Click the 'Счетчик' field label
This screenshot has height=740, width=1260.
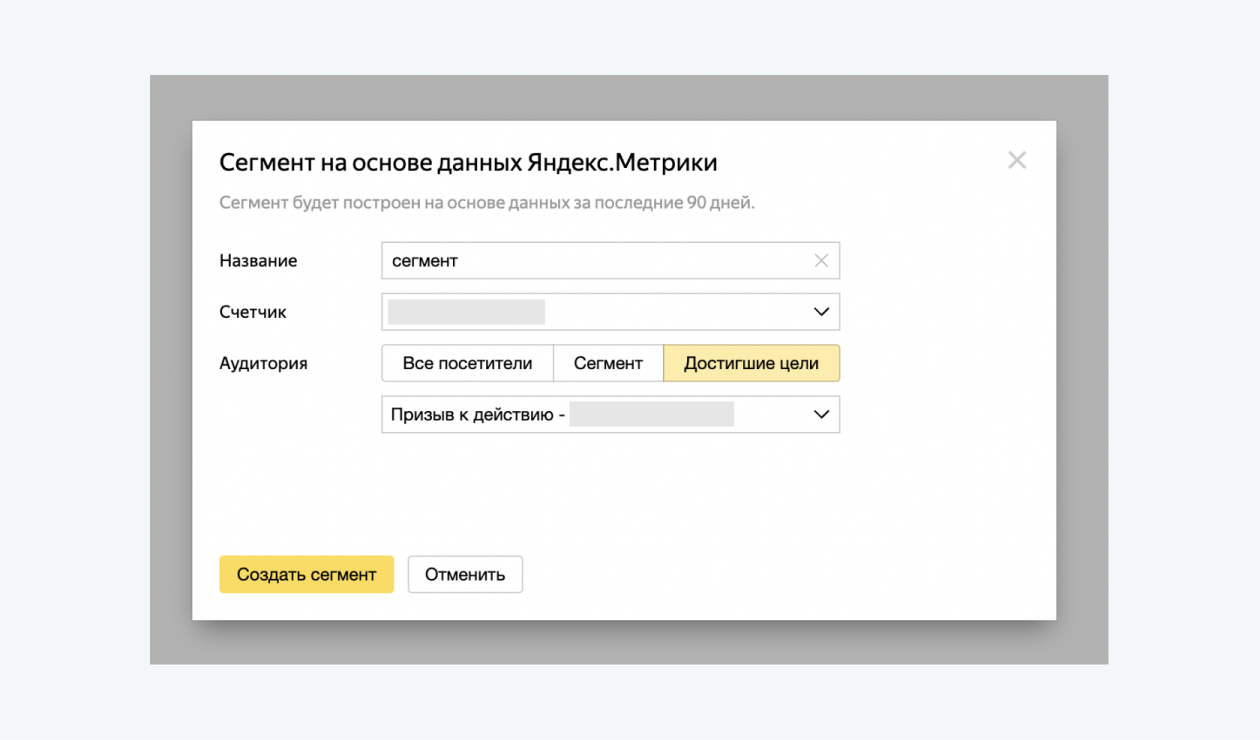(x=253, y=312)
